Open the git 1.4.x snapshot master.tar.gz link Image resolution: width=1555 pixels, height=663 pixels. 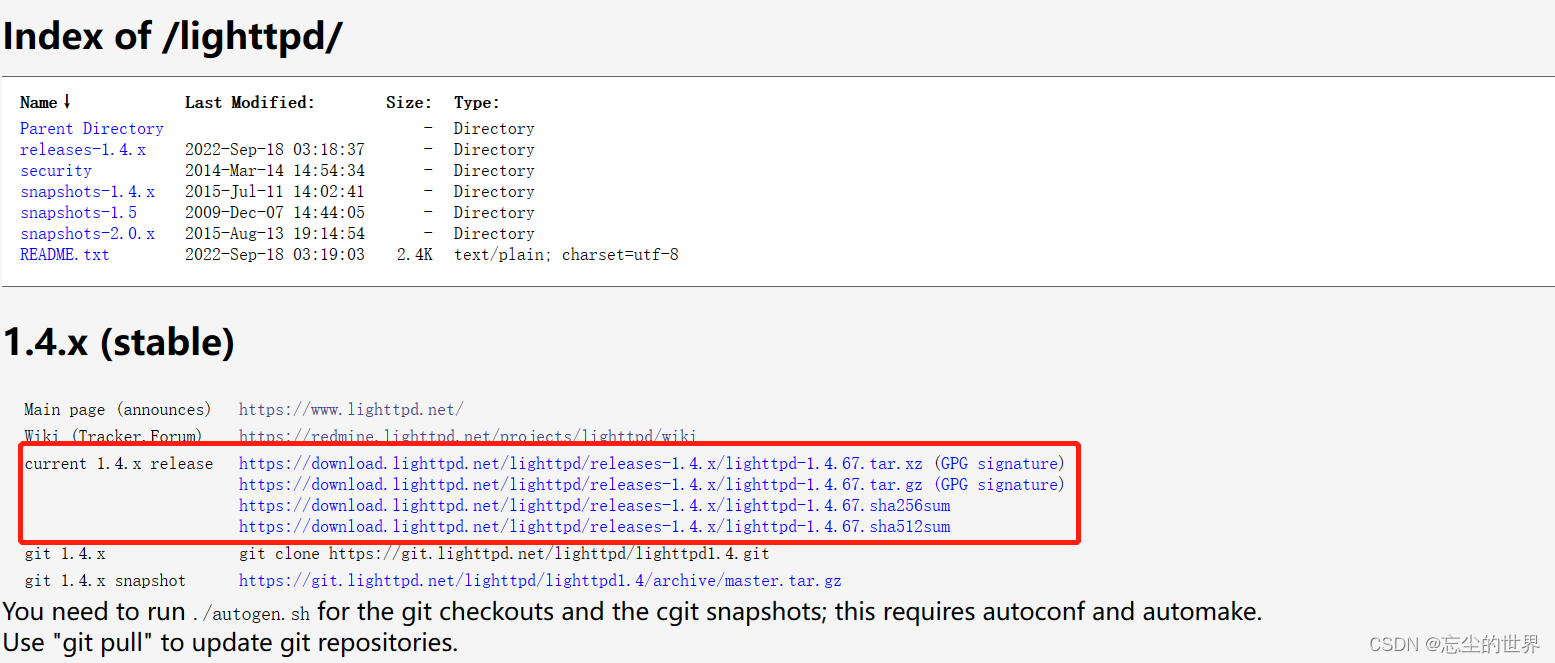[x=540, y=580]
